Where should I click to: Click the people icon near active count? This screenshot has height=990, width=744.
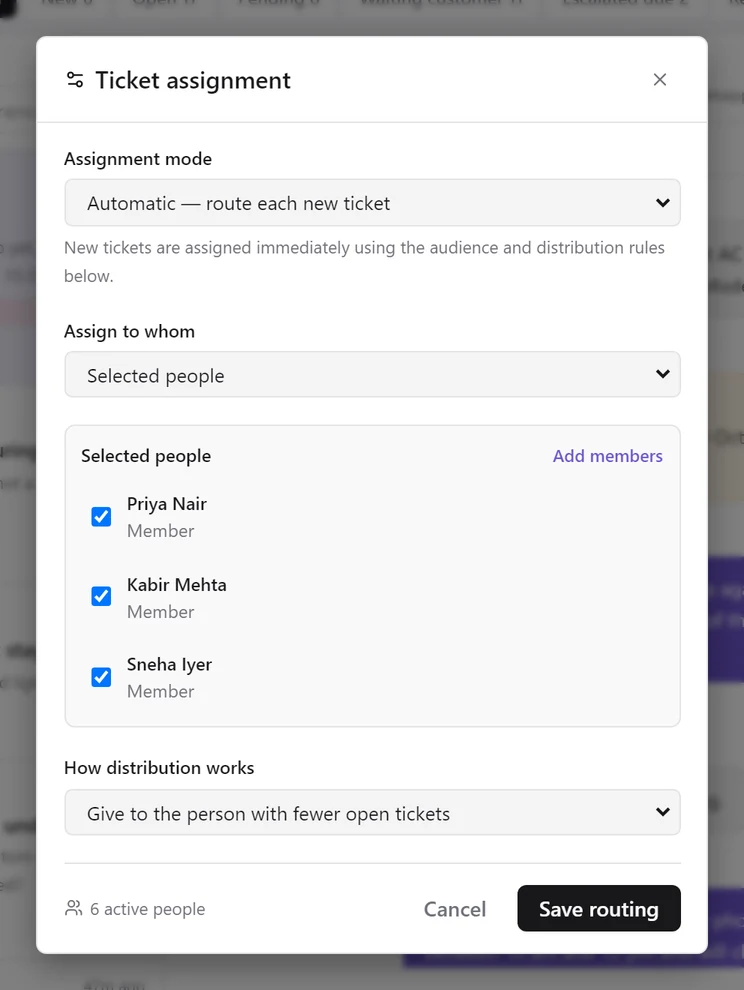coord(73,909)
